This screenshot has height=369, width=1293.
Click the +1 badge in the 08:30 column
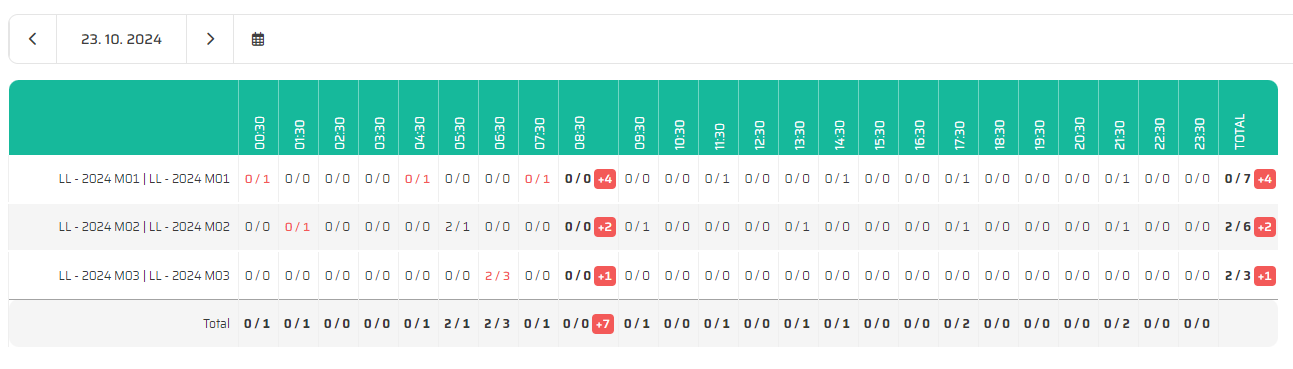coord(604,275)
